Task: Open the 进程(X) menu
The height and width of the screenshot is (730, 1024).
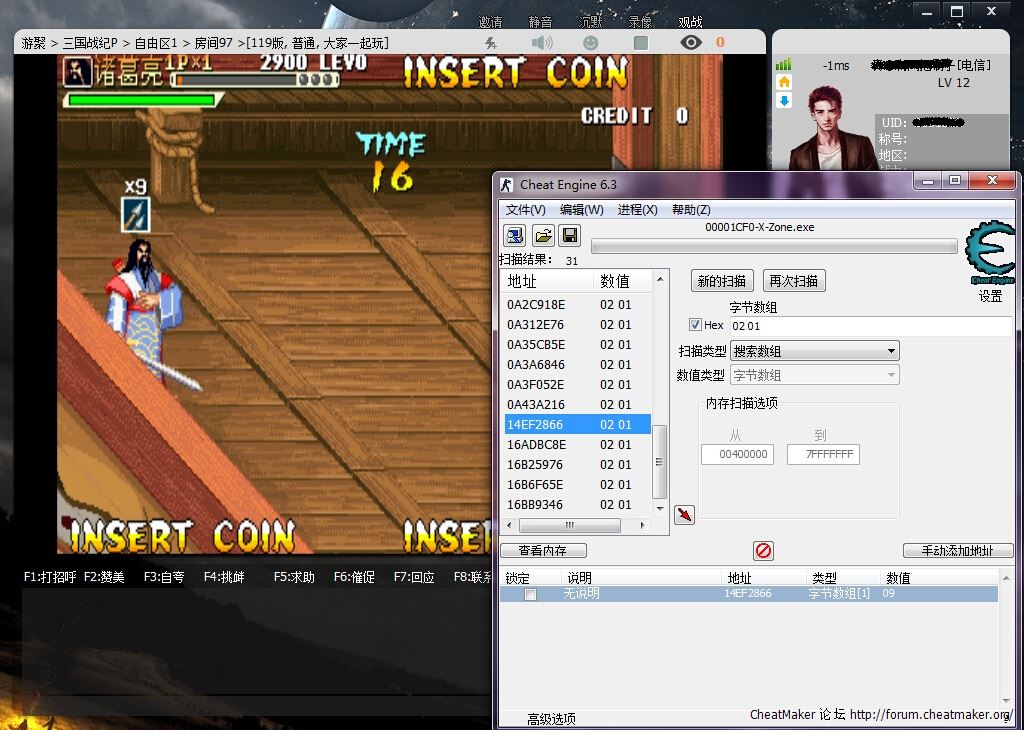Action: (637, 210)
